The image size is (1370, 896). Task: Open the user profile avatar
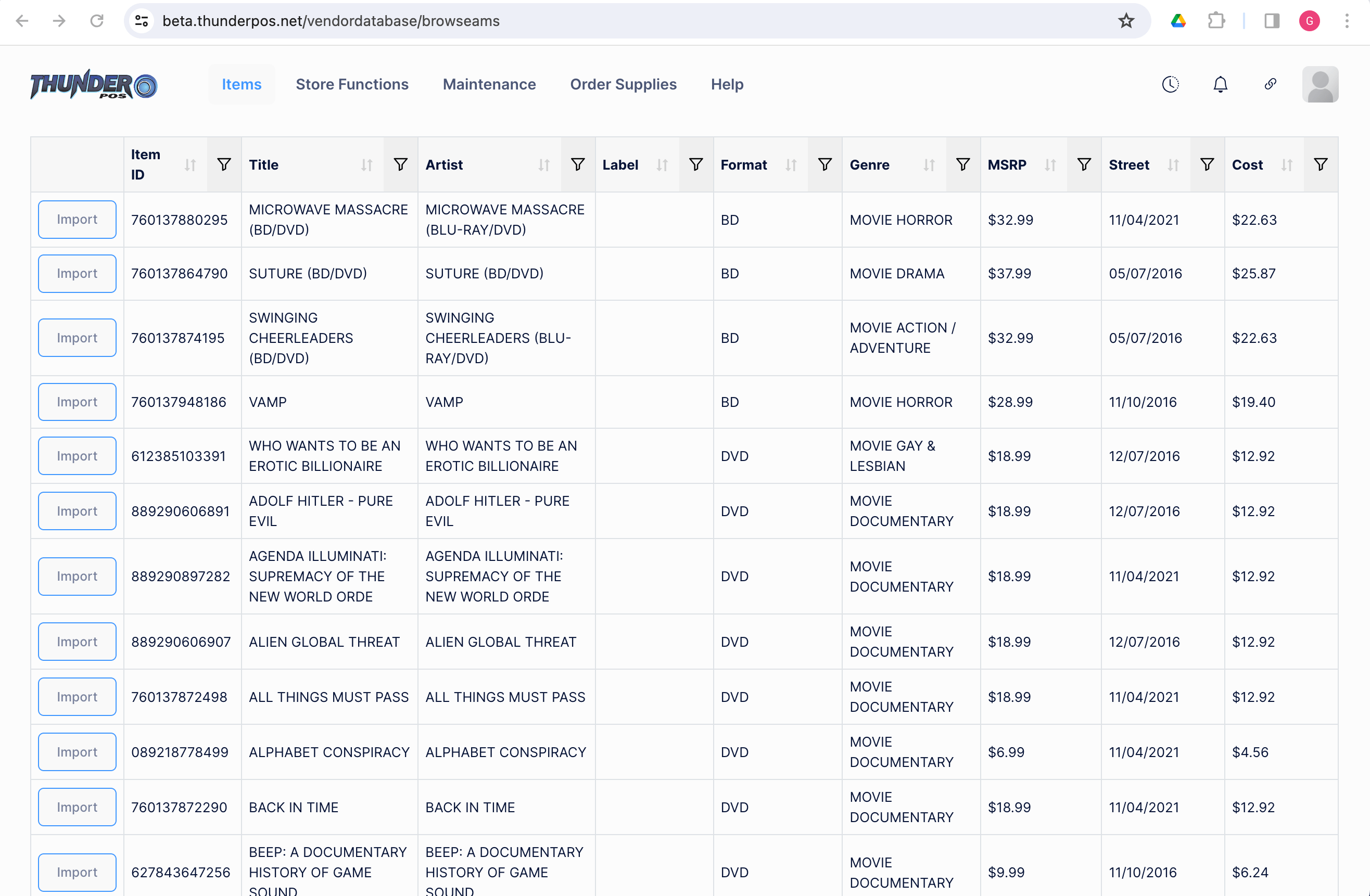point(1320,85)
